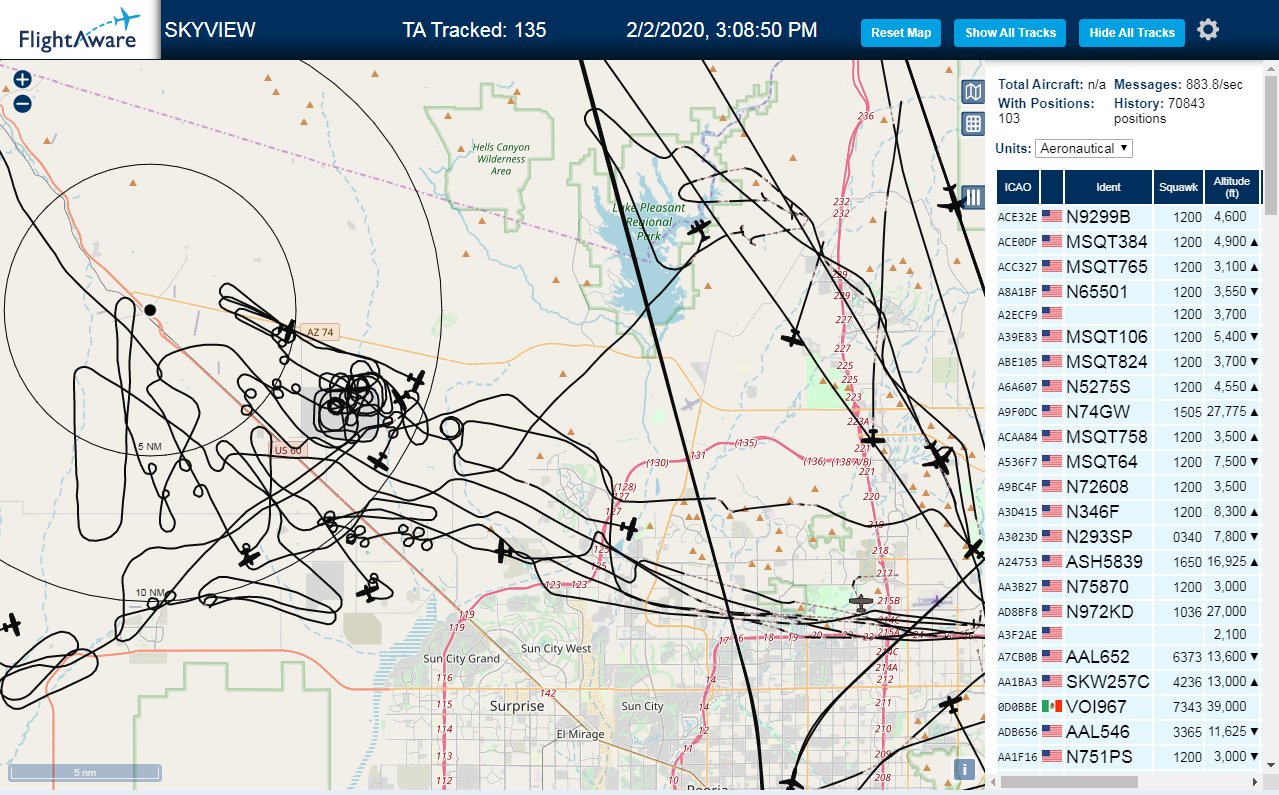Click the Hells Canyon Wilderness Area label
This screenshot has width=1279, height=795.
[x=501, y=159]
